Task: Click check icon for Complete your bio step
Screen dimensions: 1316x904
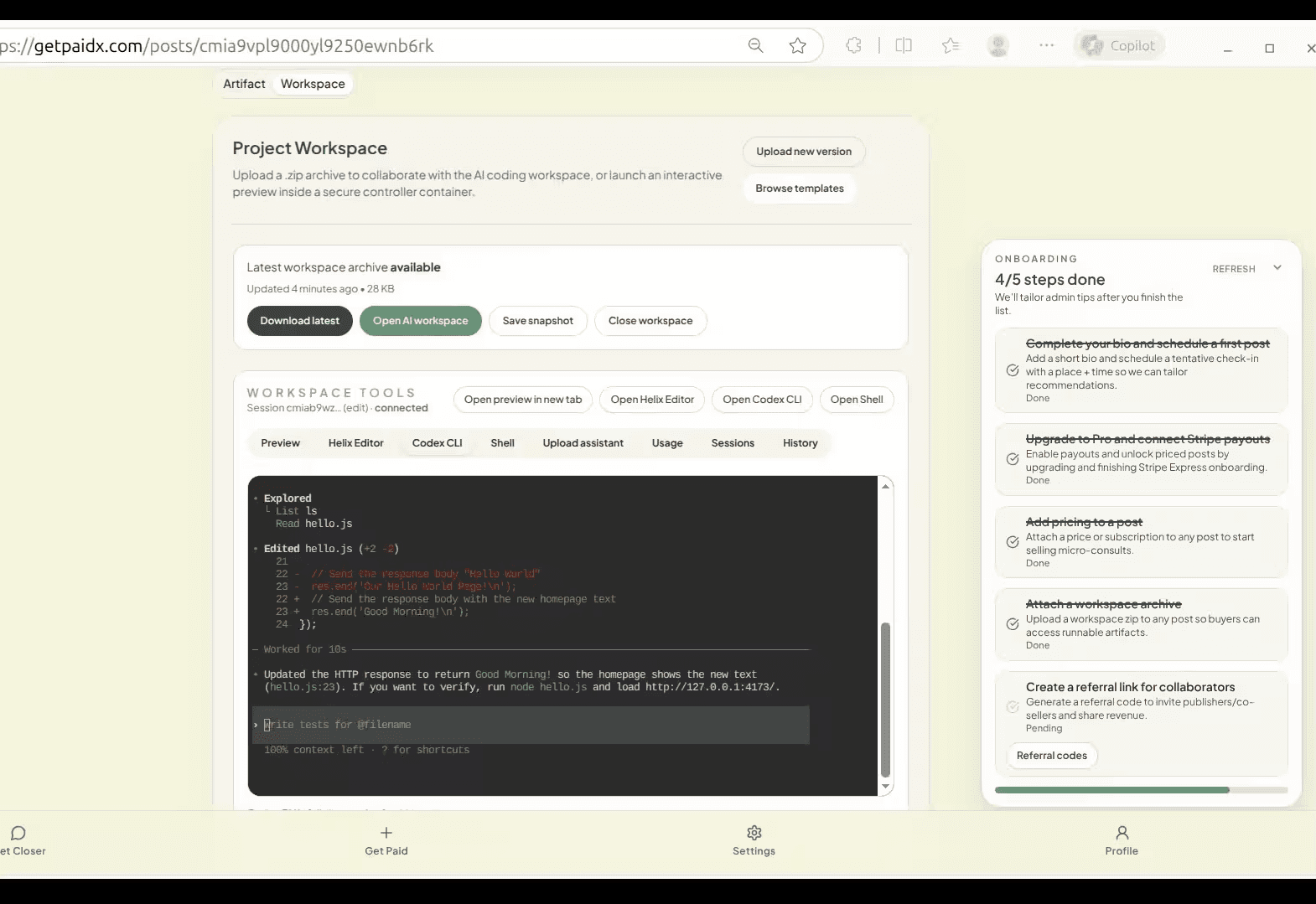Action: coord(1013,370)
